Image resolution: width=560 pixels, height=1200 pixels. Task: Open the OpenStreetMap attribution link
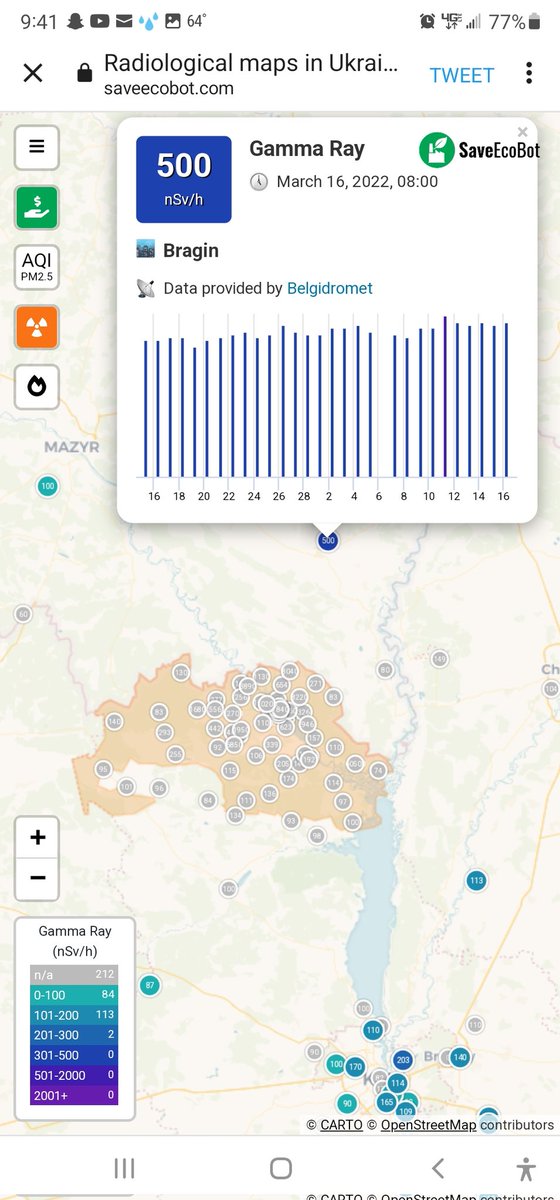[x=428, y=1125]
